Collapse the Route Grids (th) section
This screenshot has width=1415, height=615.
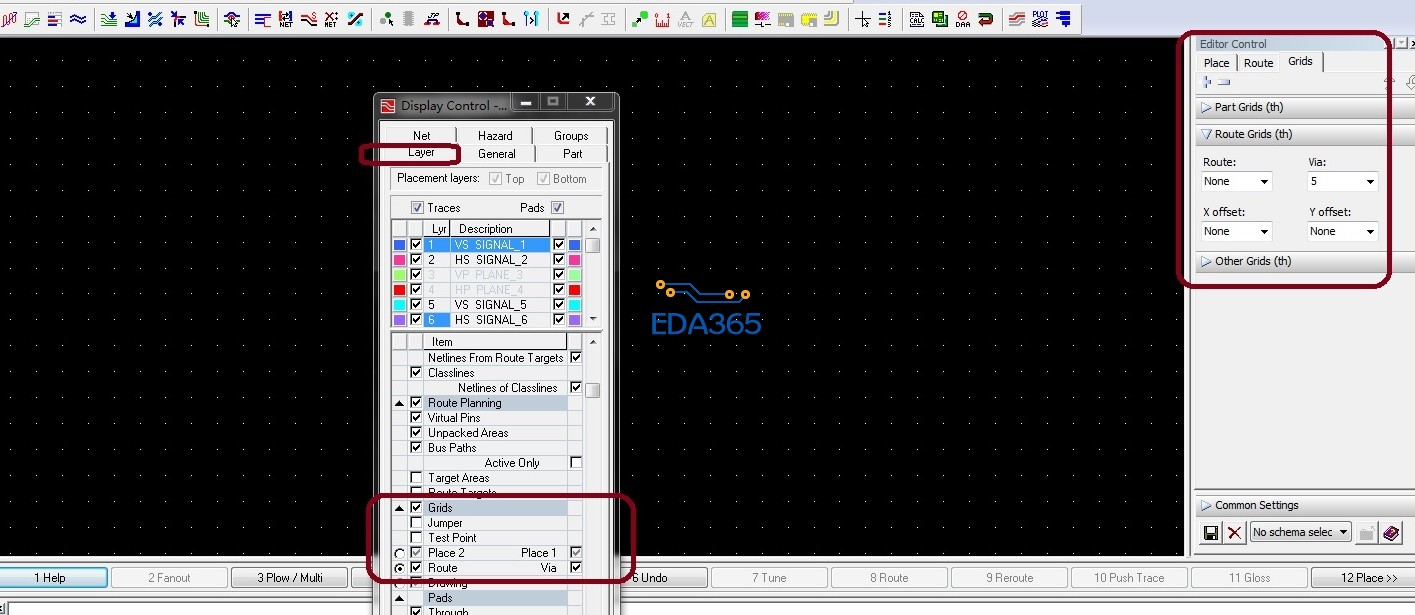point(1206,134)
